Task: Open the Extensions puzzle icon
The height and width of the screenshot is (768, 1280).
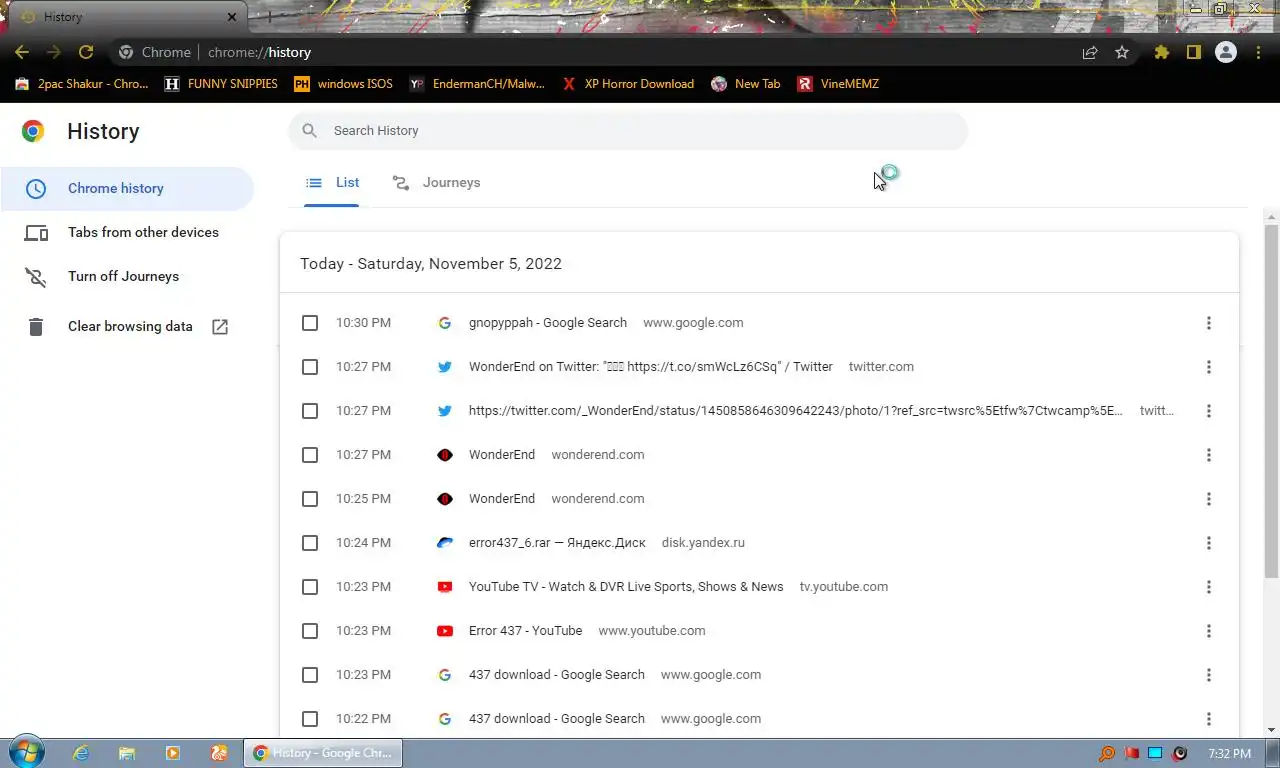Action: pos(1161,52)
